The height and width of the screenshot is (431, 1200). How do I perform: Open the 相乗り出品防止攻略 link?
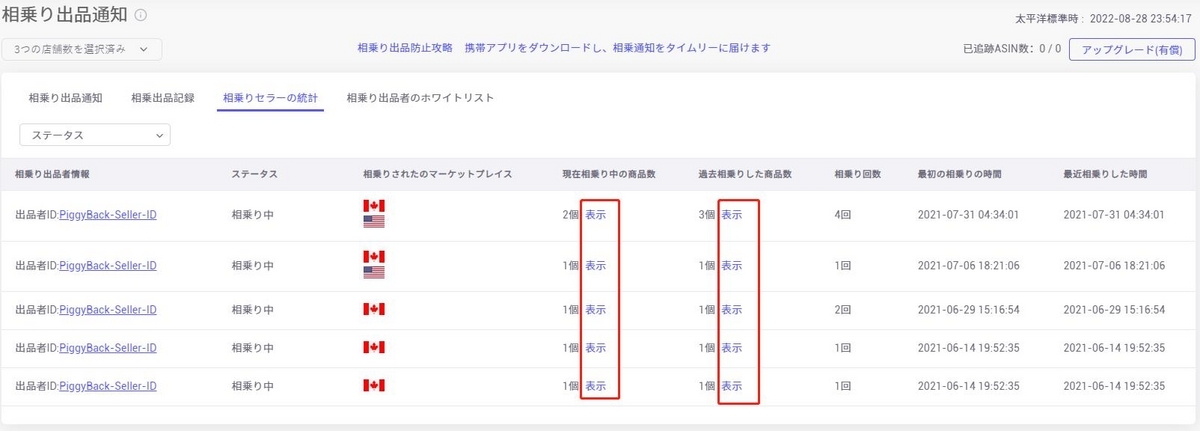pyautogui.click(x=405, y=48)
